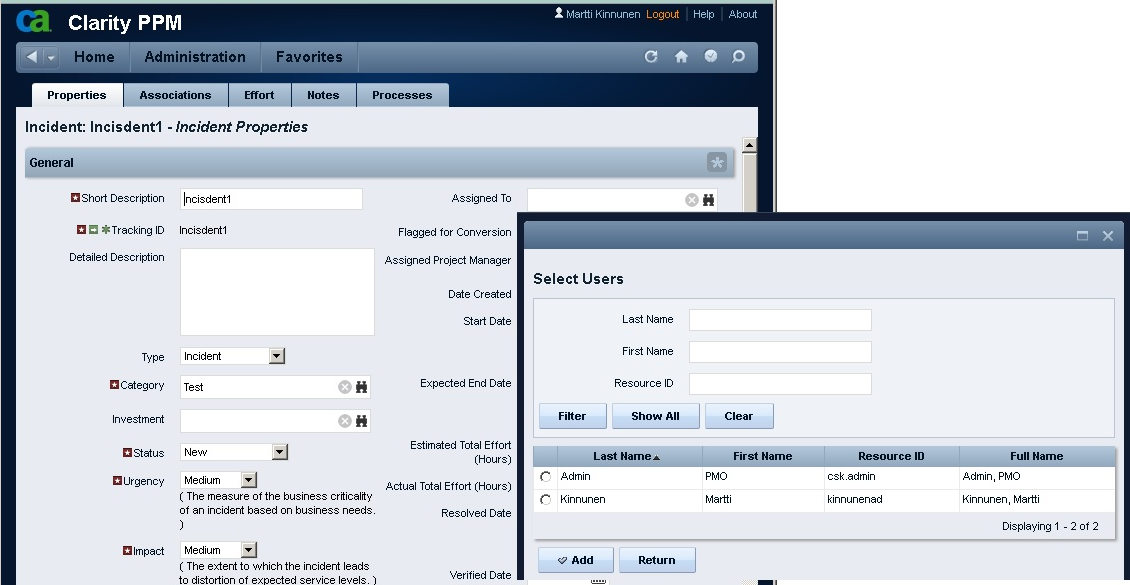Click the 'Admin, PMO' full name cell
Screen dimensions: 1130x585
(x=1036, y=477)
